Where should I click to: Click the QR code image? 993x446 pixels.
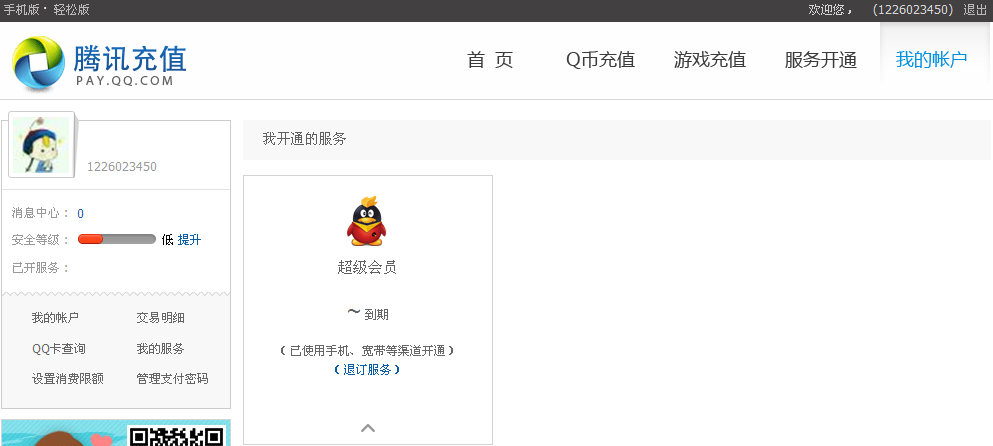(176, 435)
